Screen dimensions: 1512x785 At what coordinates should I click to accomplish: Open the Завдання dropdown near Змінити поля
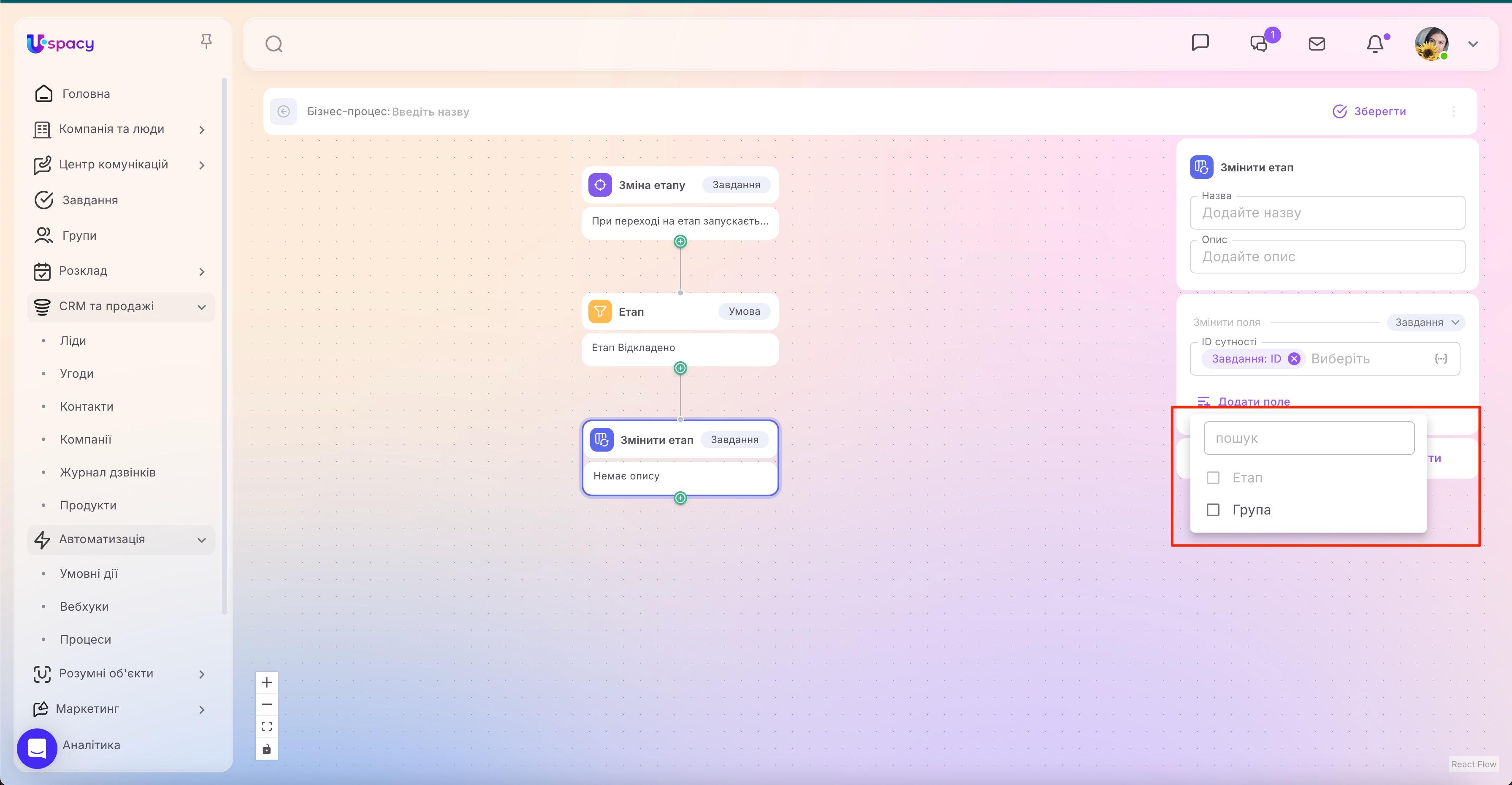click(x=1425, y=322)
